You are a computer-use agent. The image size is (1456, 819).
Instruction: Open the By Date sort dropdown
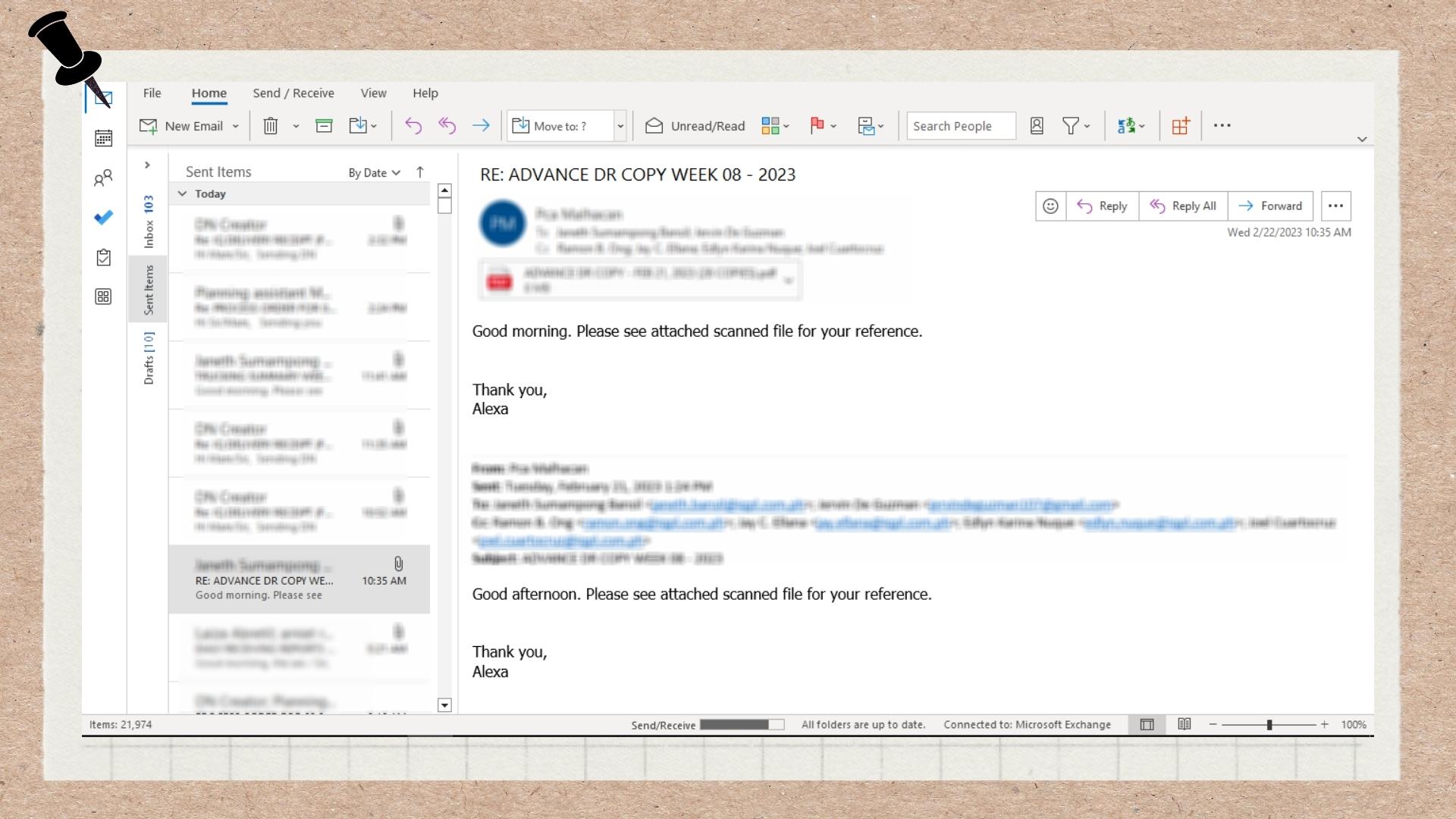point(374,173)
